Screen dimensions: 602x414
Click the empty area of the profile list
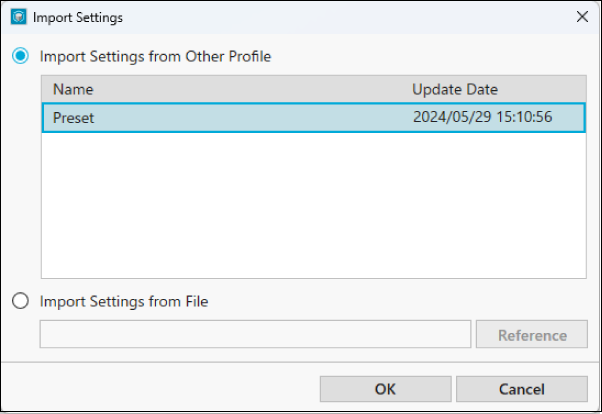[x=314, y=205]
